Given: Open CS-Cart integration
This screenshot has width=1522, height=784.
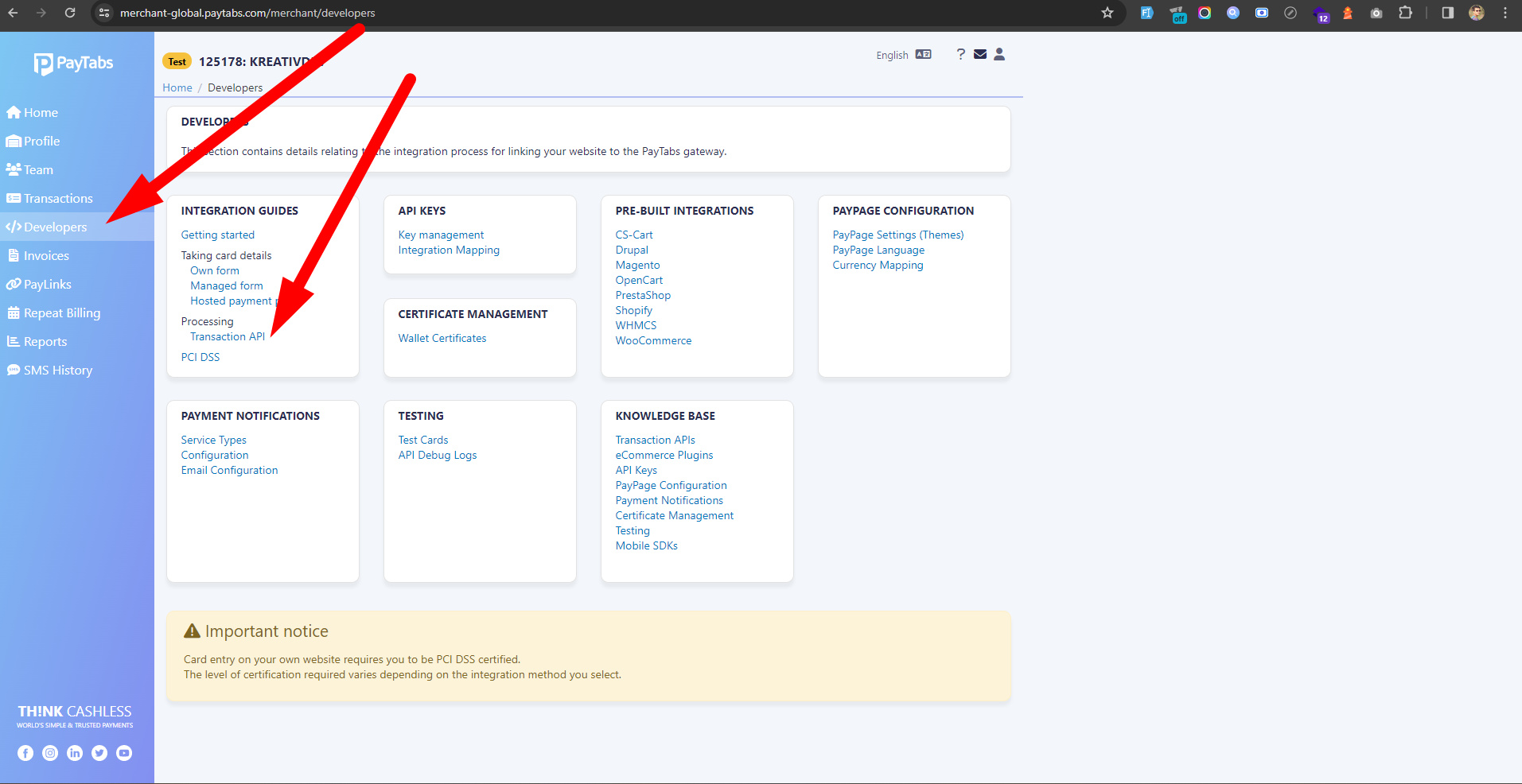Looking at the screenshot, I should [x=634, y=235].
